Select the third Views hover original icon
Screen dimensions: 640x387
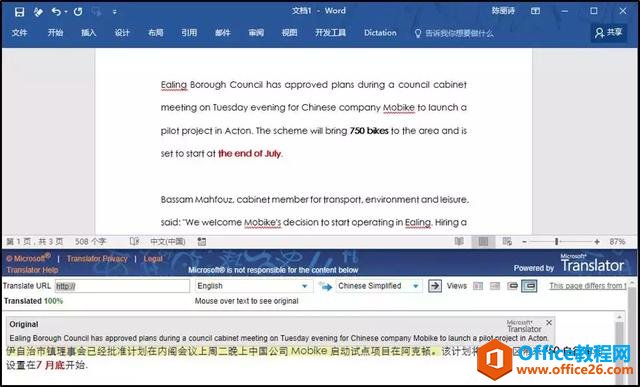512,286
